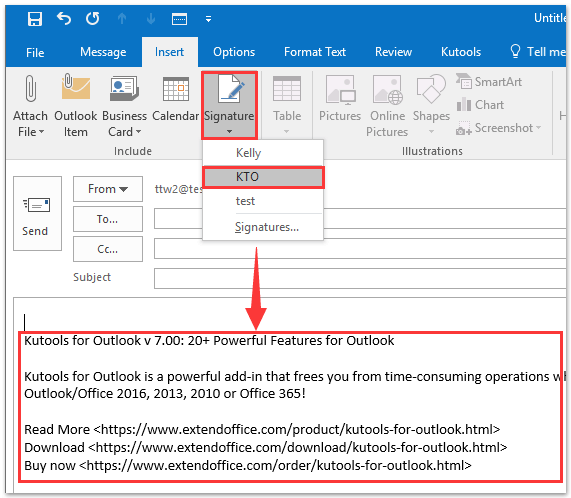Insert Online Pictures

(387, 106)
